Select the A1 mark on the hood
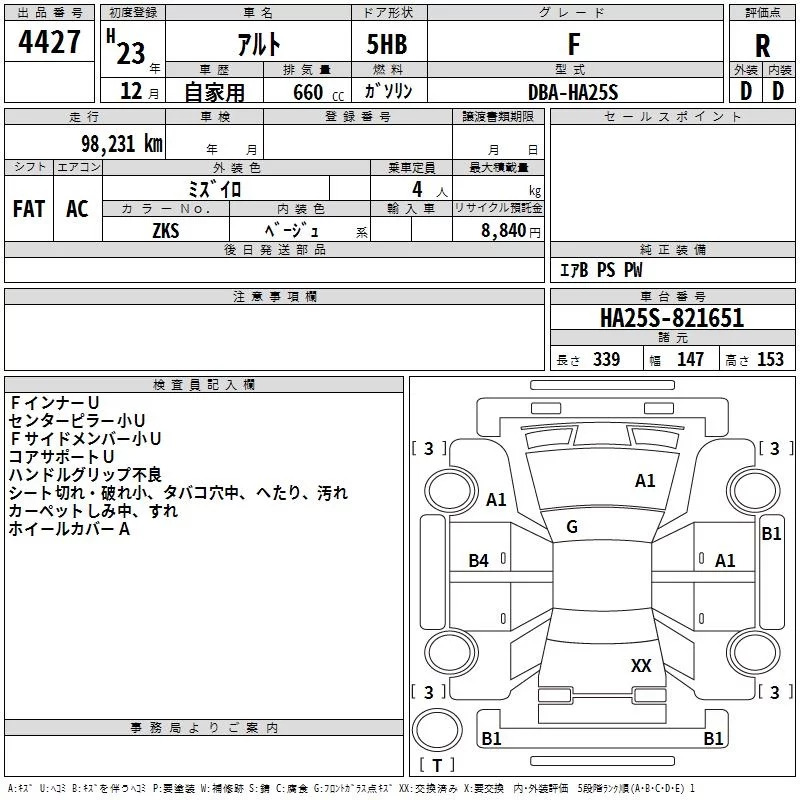Image resolution: width=800 pixels, height=800 pixels. (x=645, y=481)
